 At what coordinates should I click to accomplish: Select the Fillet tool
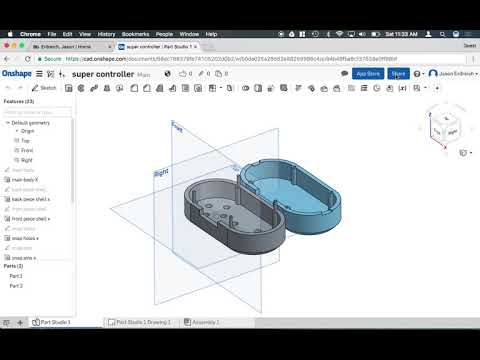point(134,88)
